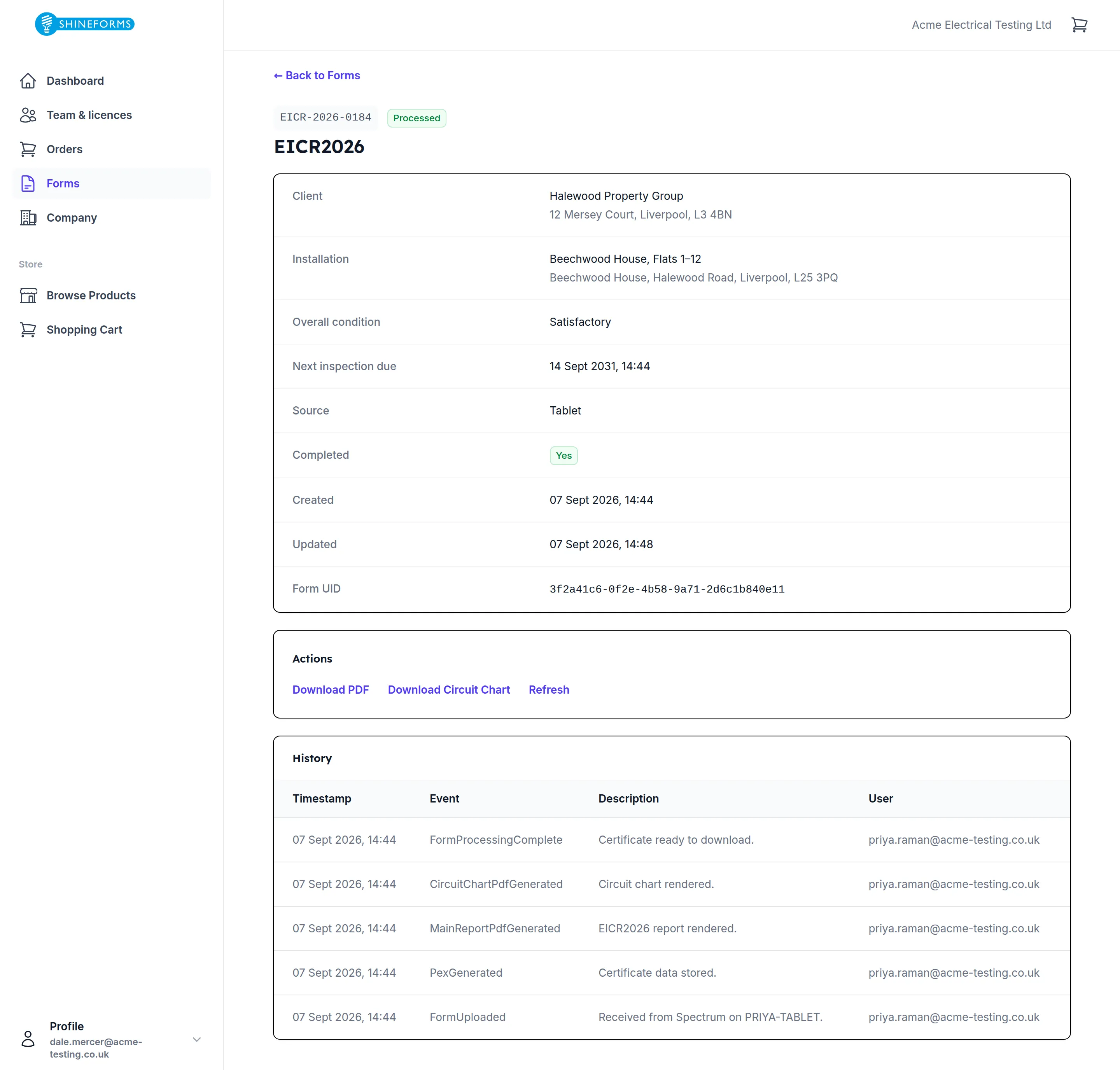Click the Orders cart icon in sidebar
The height and width of the screenshot is (1070, 1120).
click(28, 149)
